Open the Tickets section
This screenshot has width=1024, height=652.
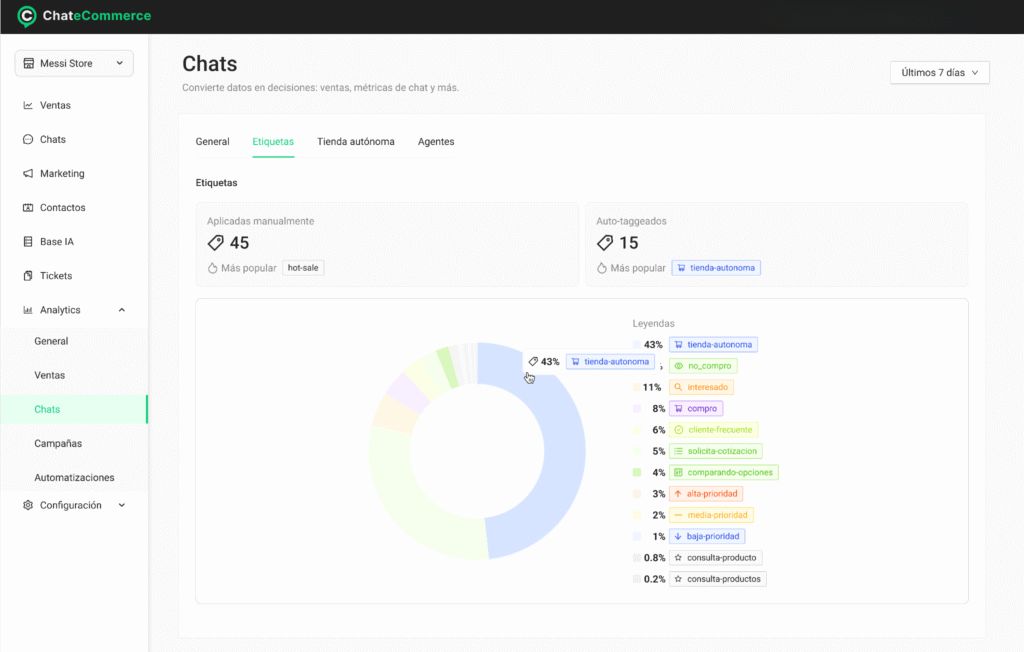pos(55,275)
